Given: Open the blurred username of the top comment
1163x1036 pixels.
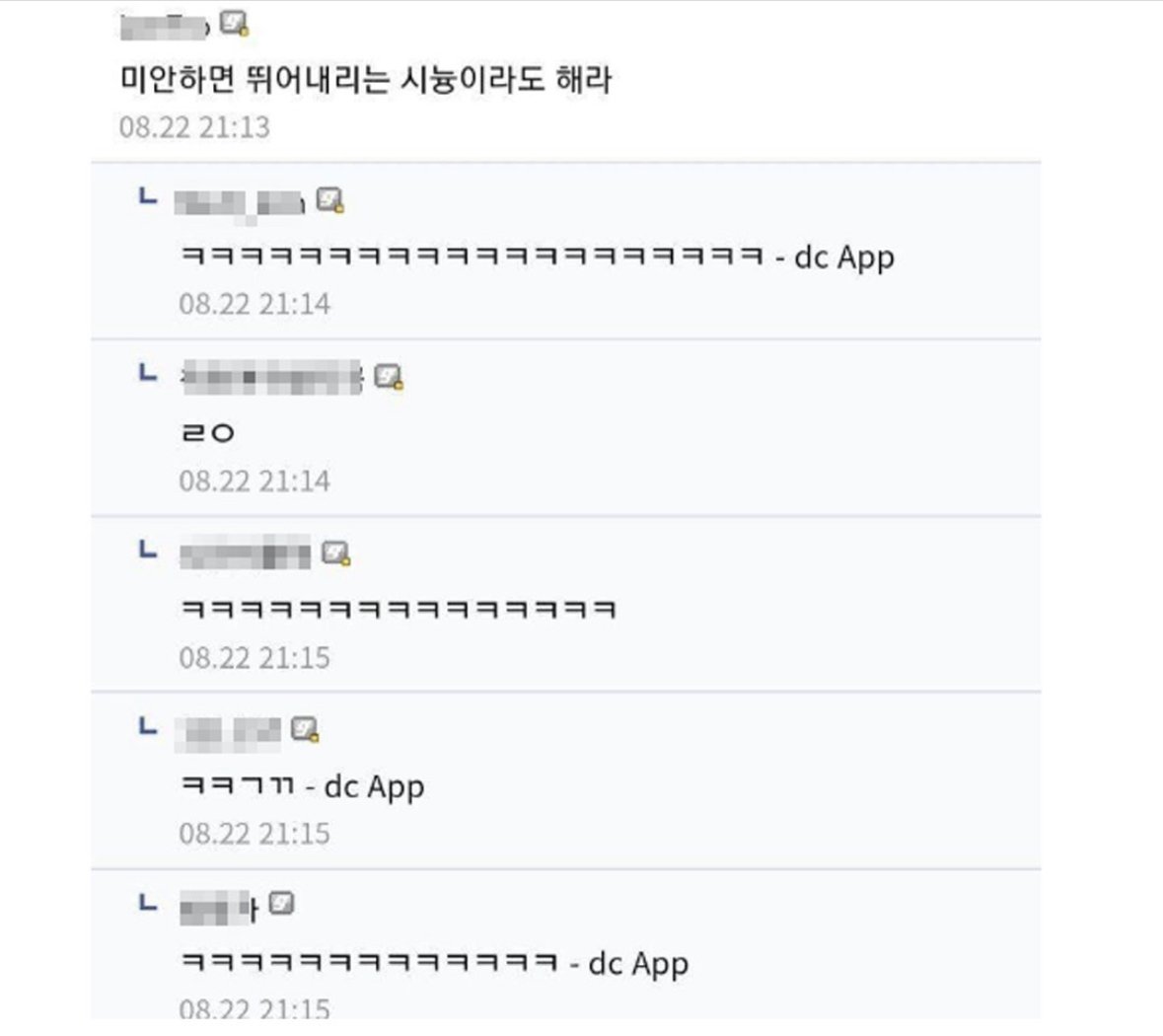Looking at the screenshot, I should click(164, 26).
